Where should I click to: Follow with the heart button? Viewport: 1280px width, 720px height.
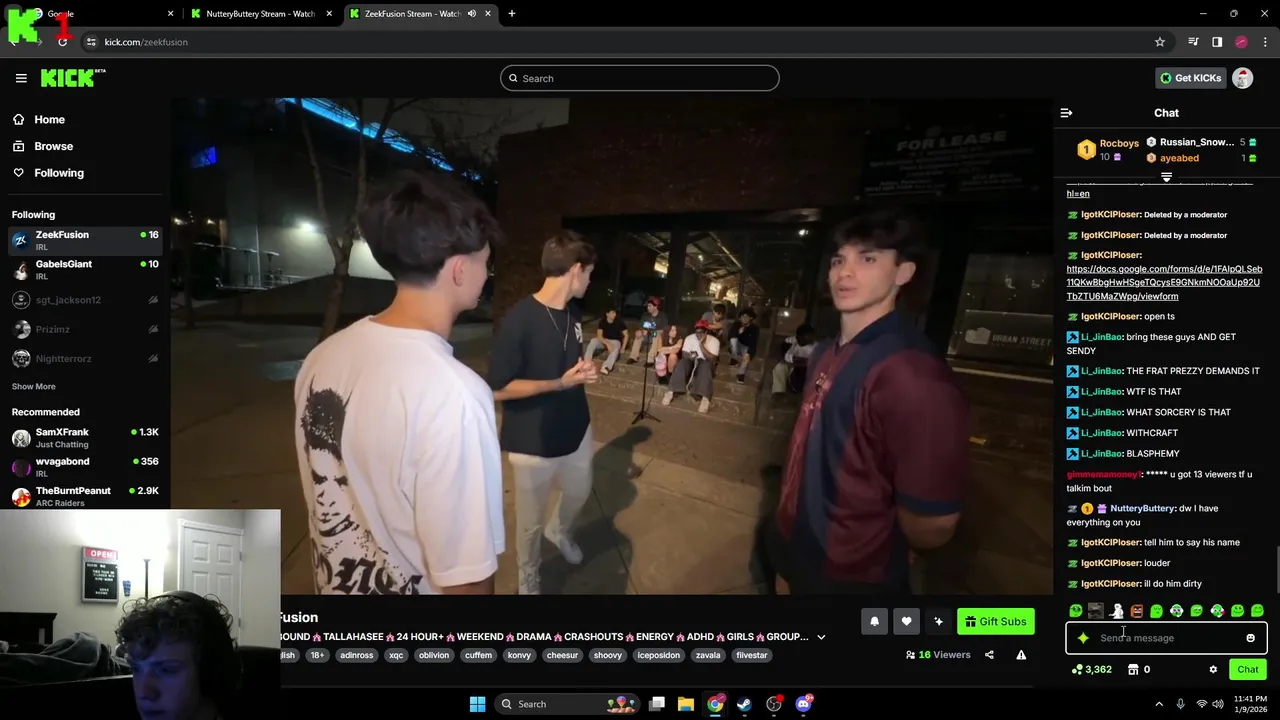[x=906, y=622]
